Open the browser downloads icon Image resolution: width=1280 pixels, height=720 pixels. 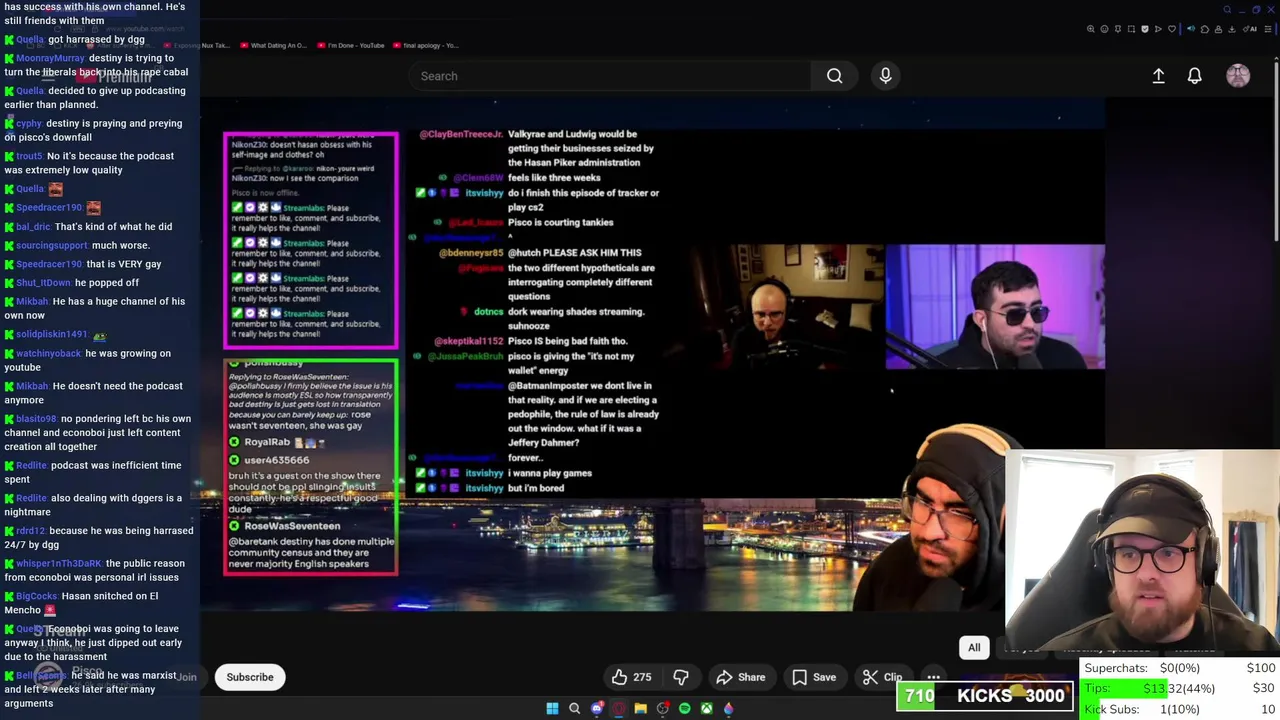[1232, 29]
